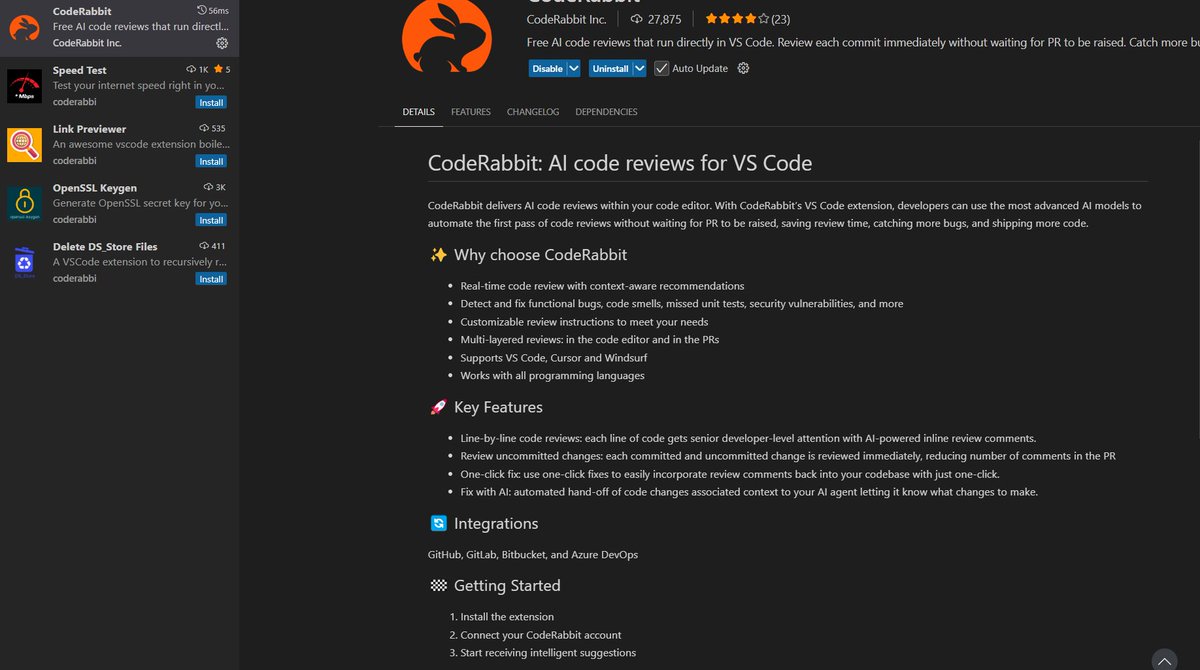The width and height of the screenshot is (1200, 670).
Task: Click the Delete DS_Store Files trash icon
Action: 24,262
